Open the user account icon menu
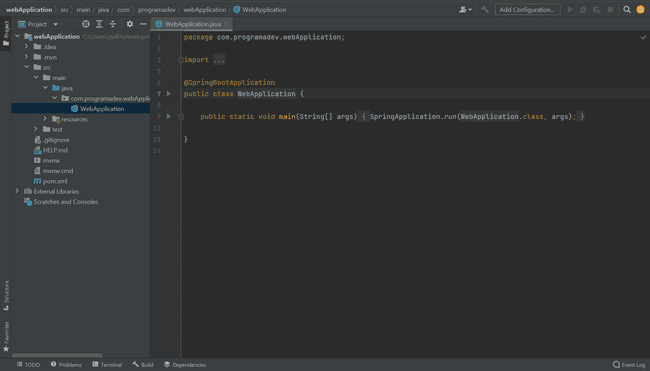Screen dimensions: 650x371 pyautogui.click(x=465, y=9)
